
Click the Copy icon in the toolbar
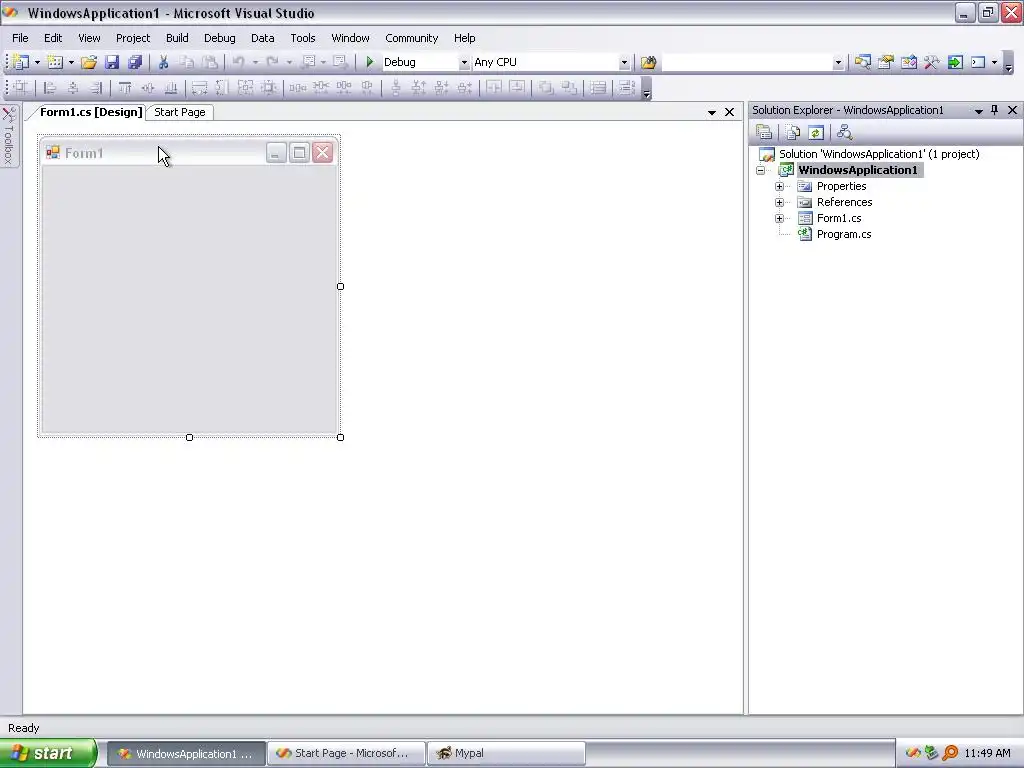pyautogui.click(x=187, y=62)
